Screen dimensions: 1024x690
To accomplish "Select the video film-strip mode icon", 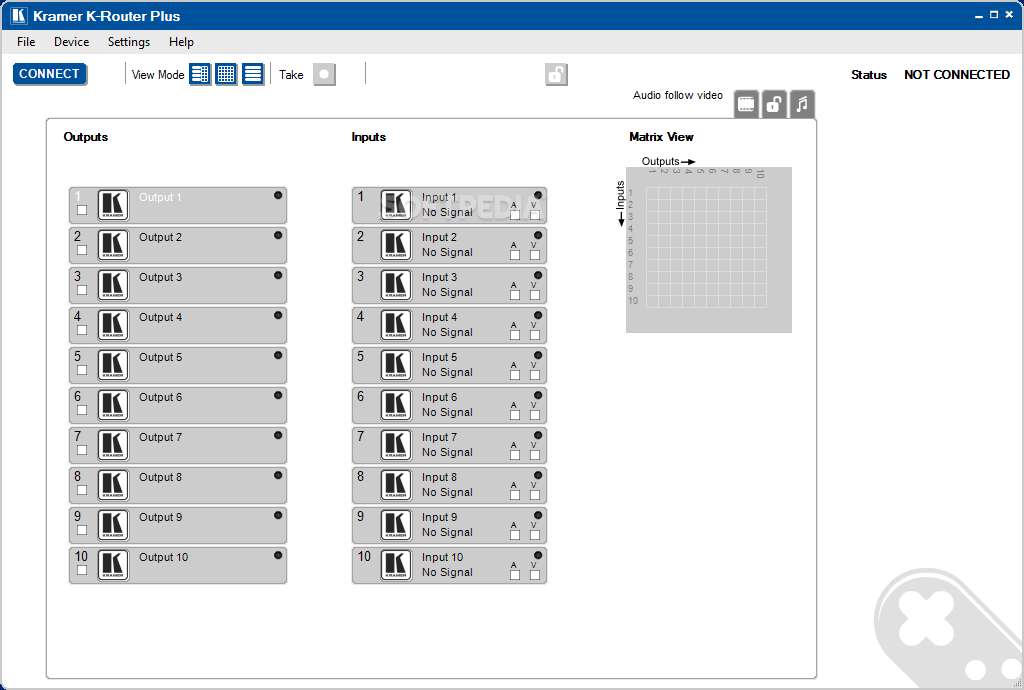I will click(x=746, y=104).
